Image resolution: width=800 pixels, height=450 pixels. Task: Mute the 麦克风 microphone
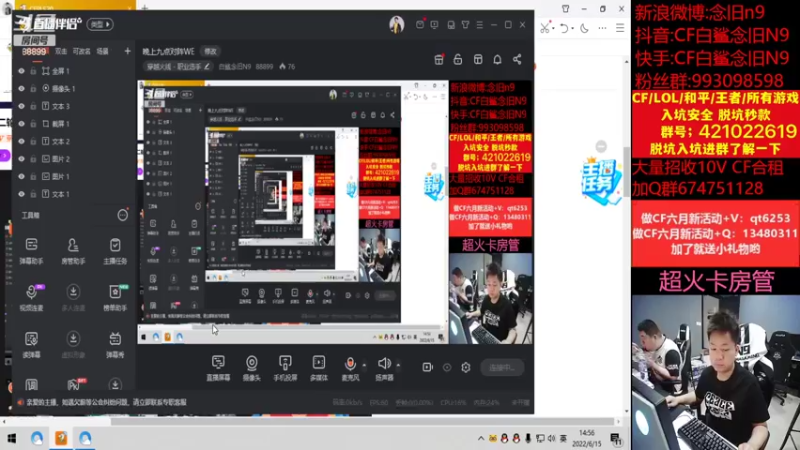click(x=350, y=368)
